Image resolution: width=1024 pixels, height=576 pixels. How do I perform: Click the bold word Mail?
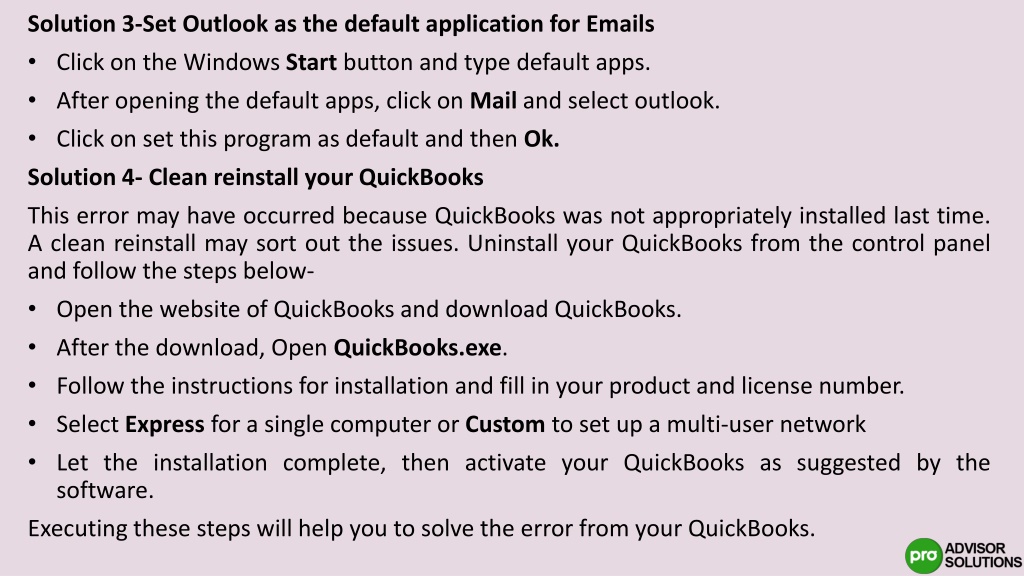point(493,101)
